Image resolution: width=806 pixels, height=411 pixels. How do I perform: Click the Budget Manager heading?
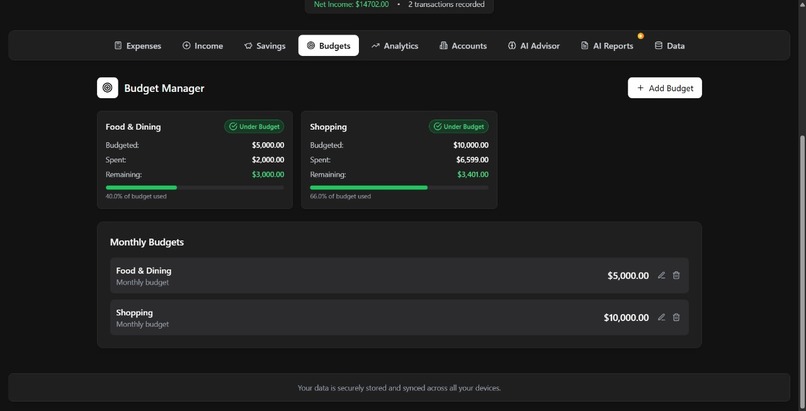[x=164, y=88]
